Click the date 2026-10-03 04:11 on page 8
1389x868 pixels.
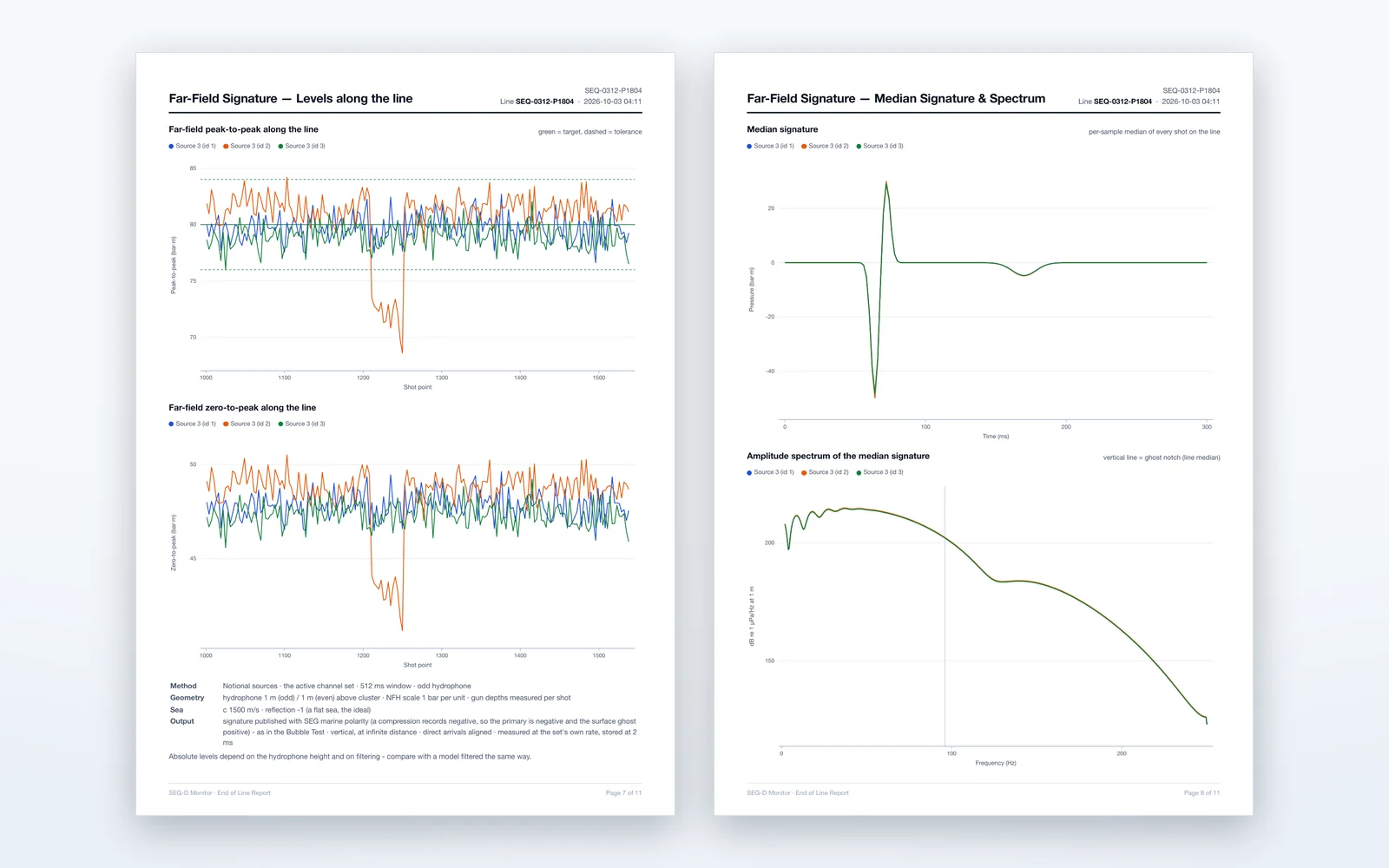(x=1191, y=102)
